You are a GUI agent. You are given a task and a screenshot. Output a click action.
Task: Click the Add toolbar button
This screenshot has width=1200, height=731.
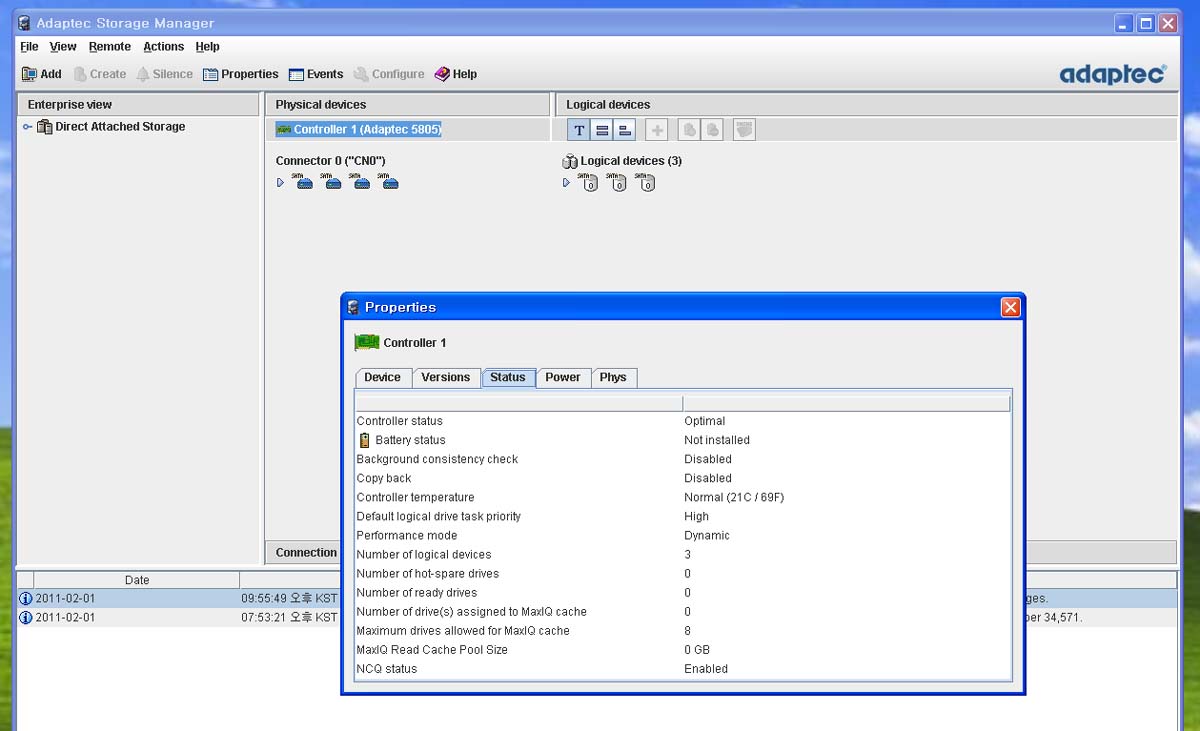click(42, 74)
